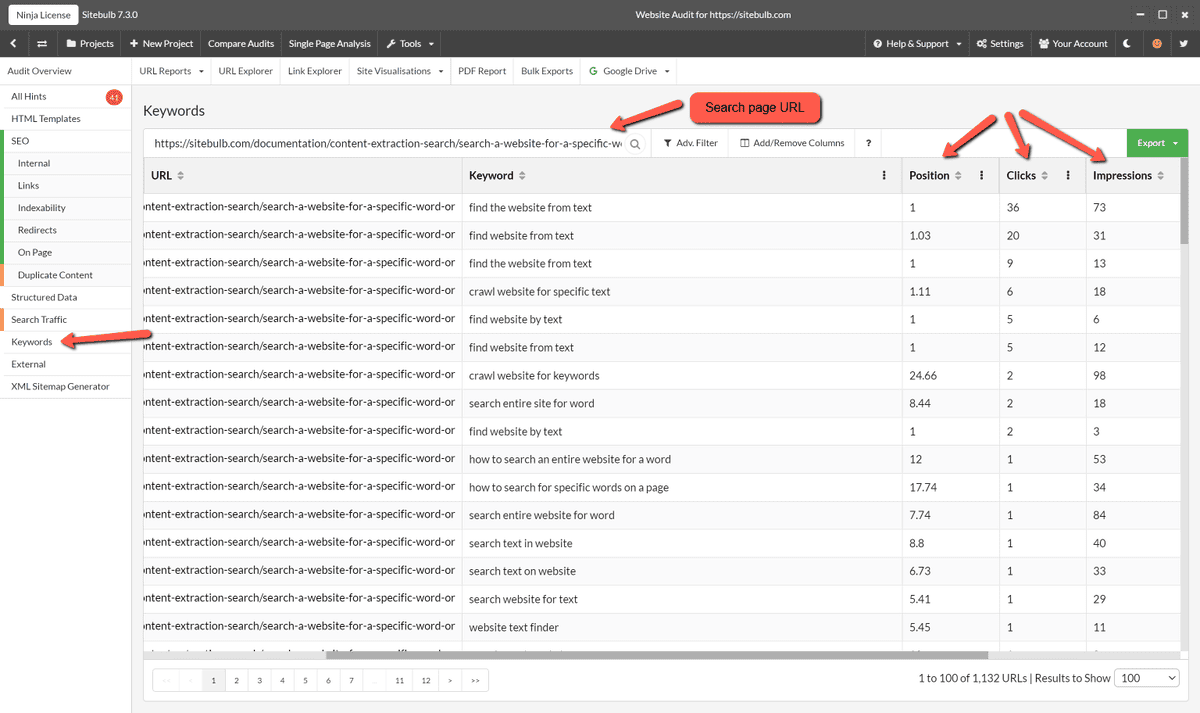1200x713 pixels.
Task: Open All Hints in sidebar
Action: coord(29,97)
